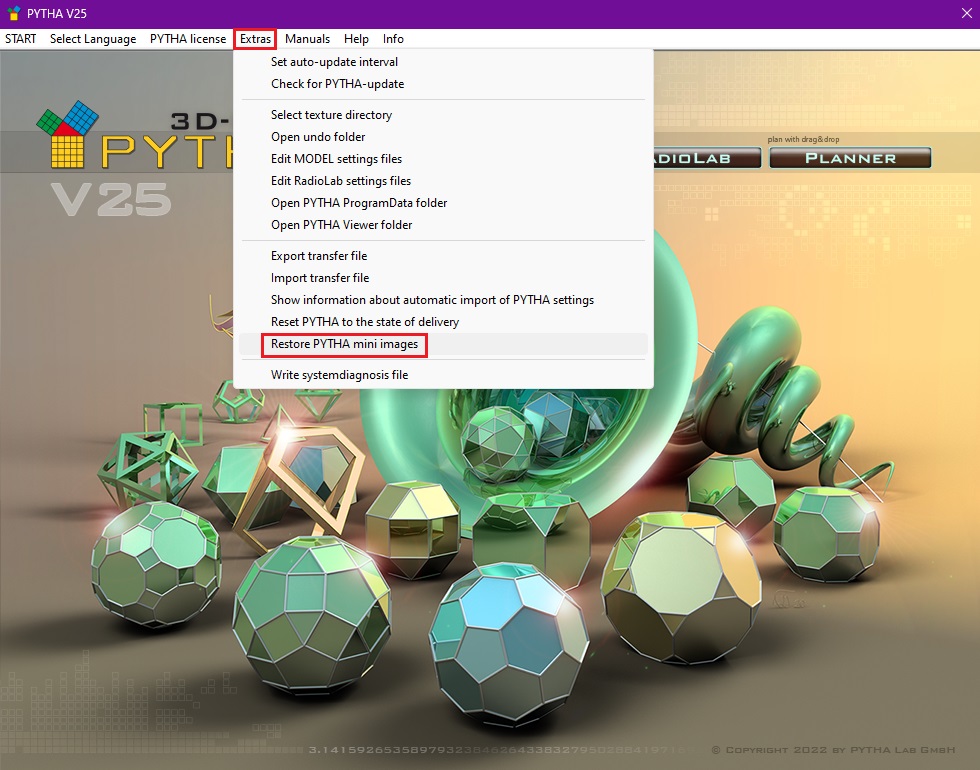Choose Restore PYTHA mini images
980x770 pixels.
point(443,344)
